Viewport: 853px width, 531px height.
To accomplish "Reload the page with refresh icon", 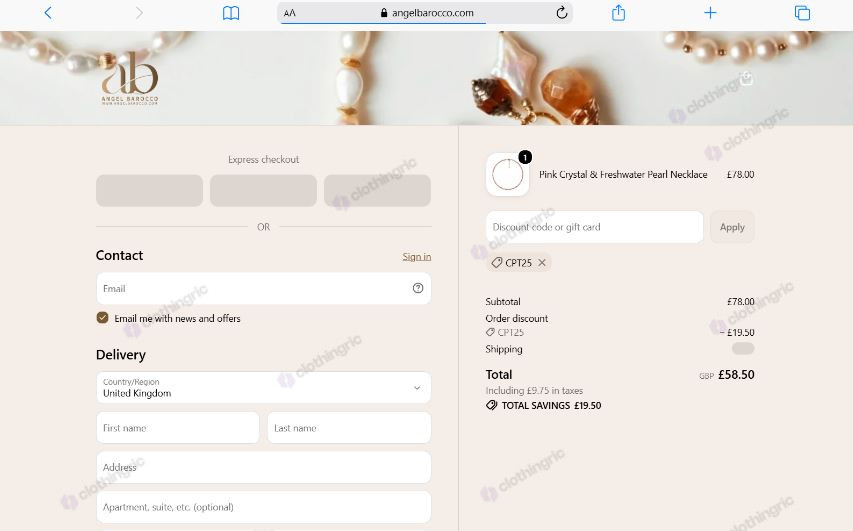I will 562,13.
